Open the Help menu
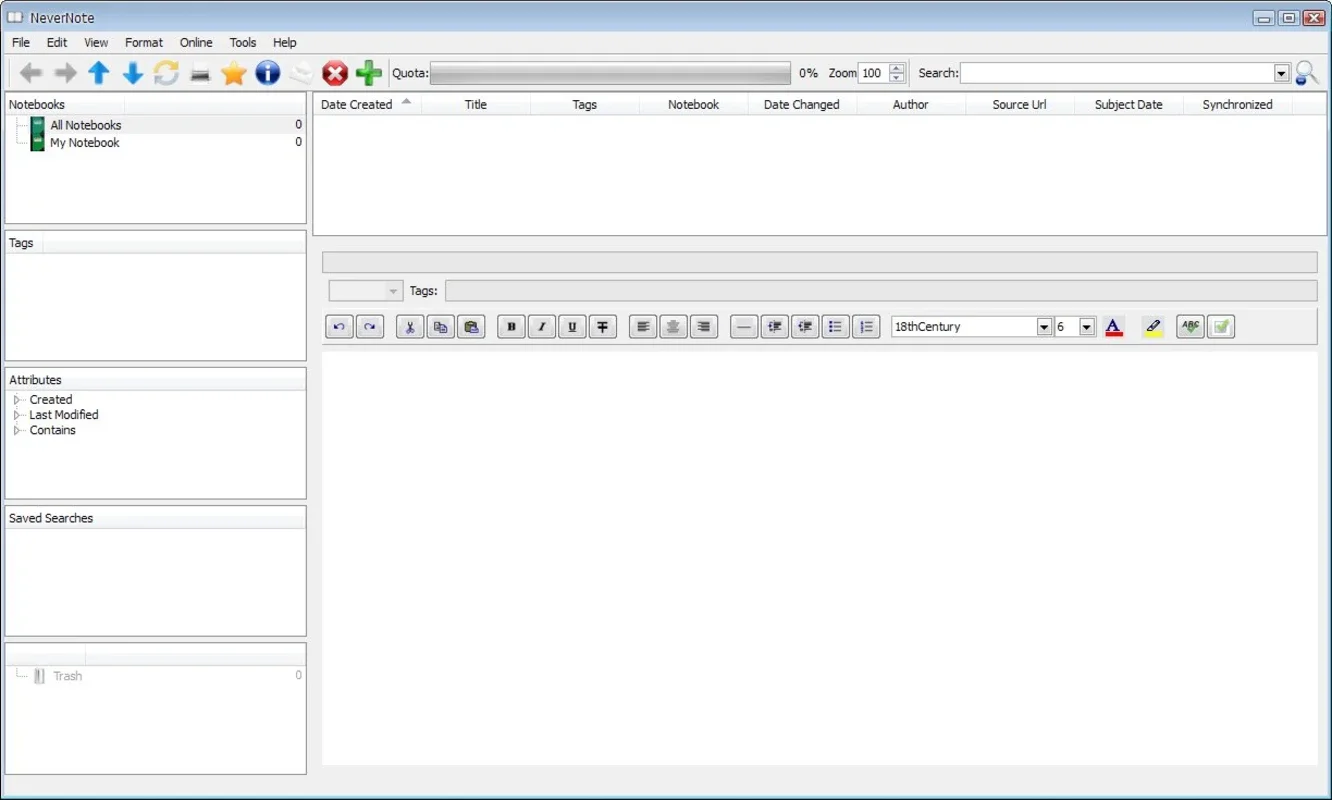1332x800 pixels. tap(285, 43)
